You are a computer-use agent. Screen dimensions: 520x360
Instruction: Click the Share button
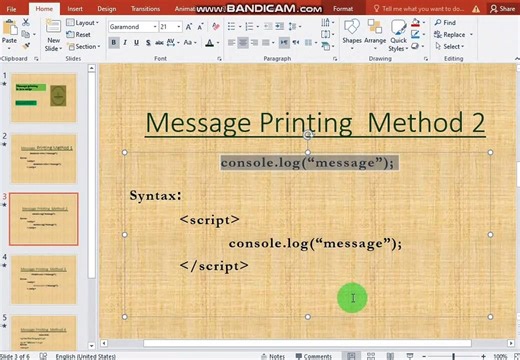[503, 9]
